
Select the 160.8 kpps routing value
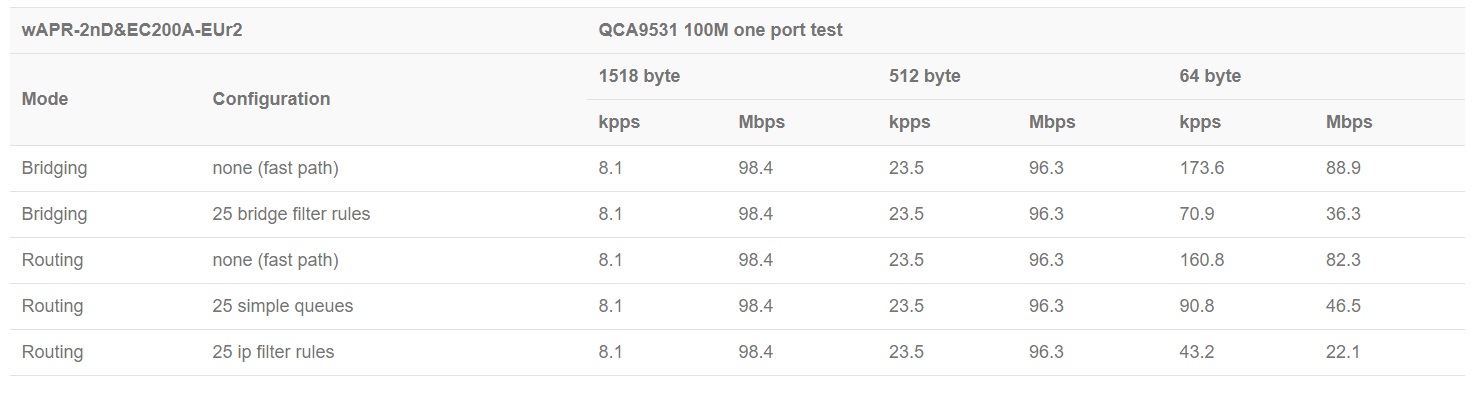pos(1201,260)
